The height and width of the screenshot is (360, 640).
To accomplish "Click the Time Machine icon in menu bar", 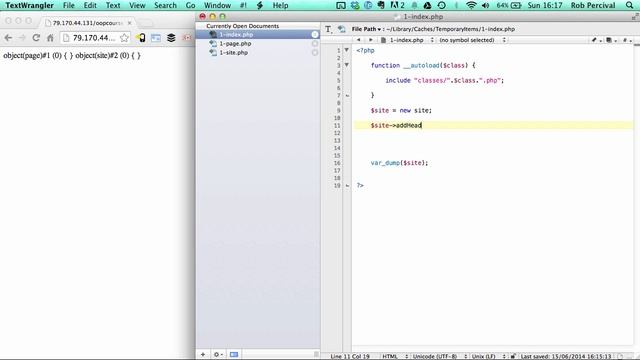I will tap(442, 5).
